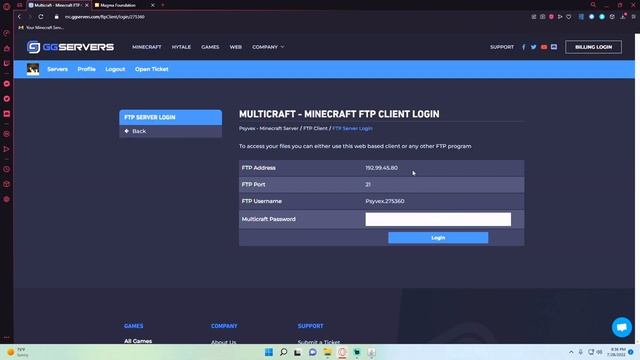Open Messenger in Opera GX sidebar
Image resolution: width=640 pixels, height=360 pixels.
[7, 83]
